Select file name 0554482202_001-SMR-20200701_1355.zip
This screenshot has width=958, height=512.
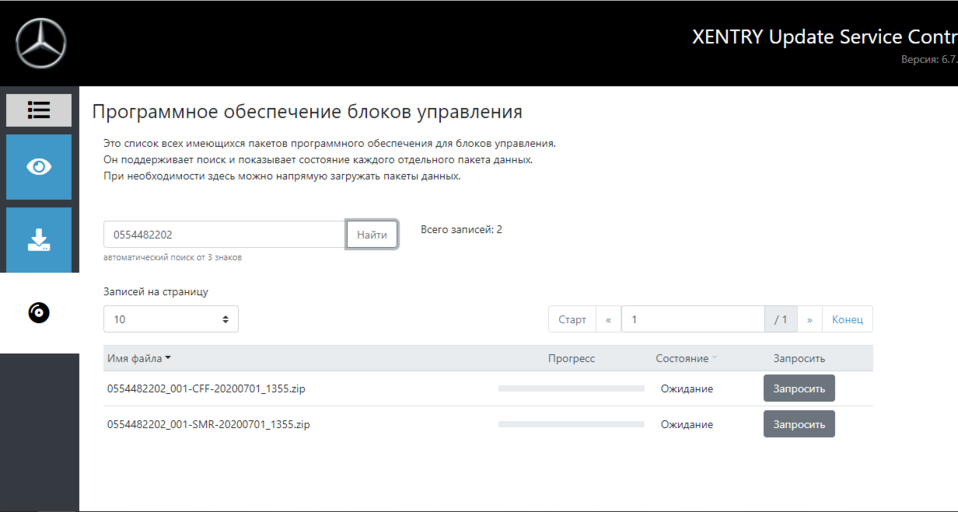(x=208, y=424)
